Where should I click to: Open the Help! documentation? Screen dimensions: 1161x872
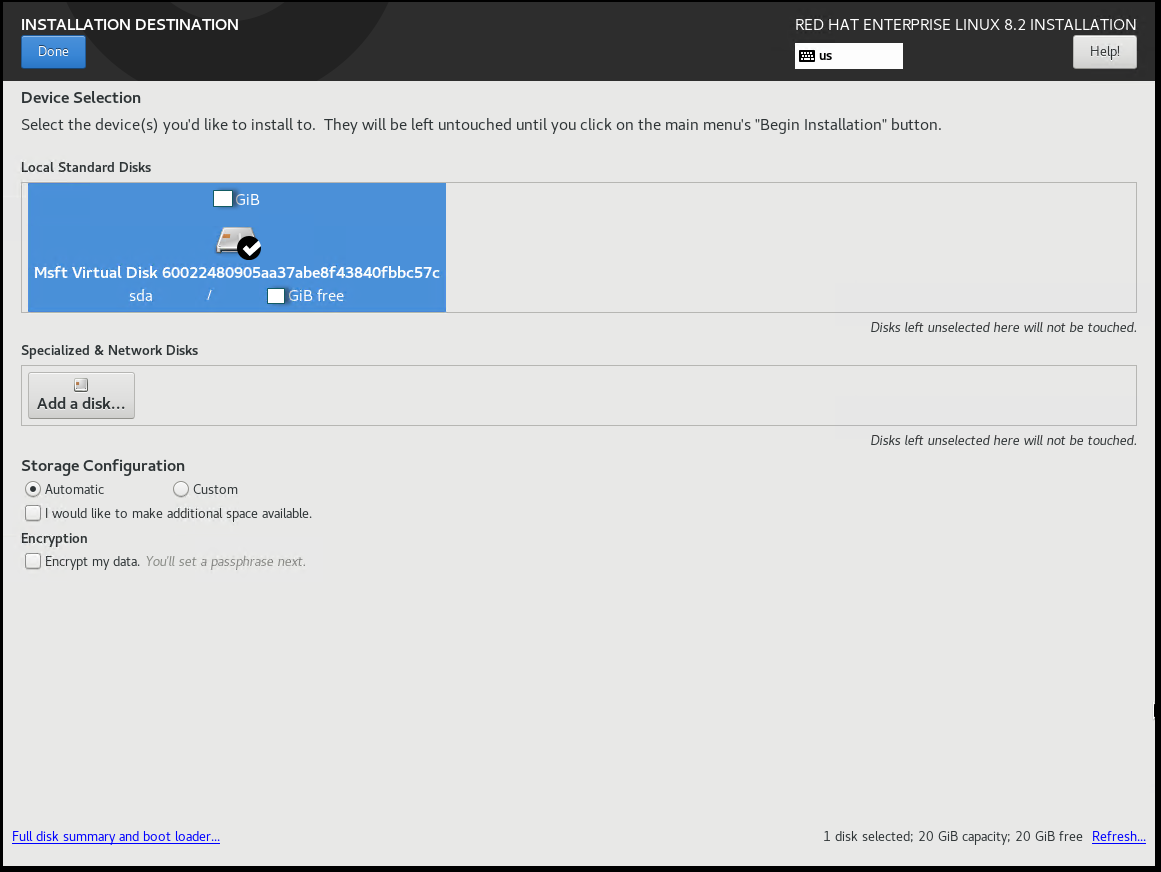click(1104, 52)
